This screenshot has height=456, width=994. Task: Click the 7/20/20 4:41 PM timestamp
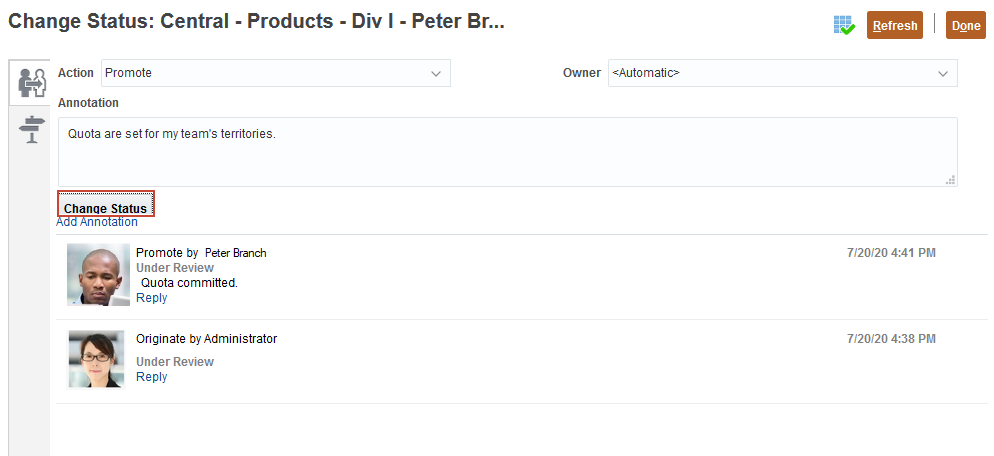click(x=891, y=253)
